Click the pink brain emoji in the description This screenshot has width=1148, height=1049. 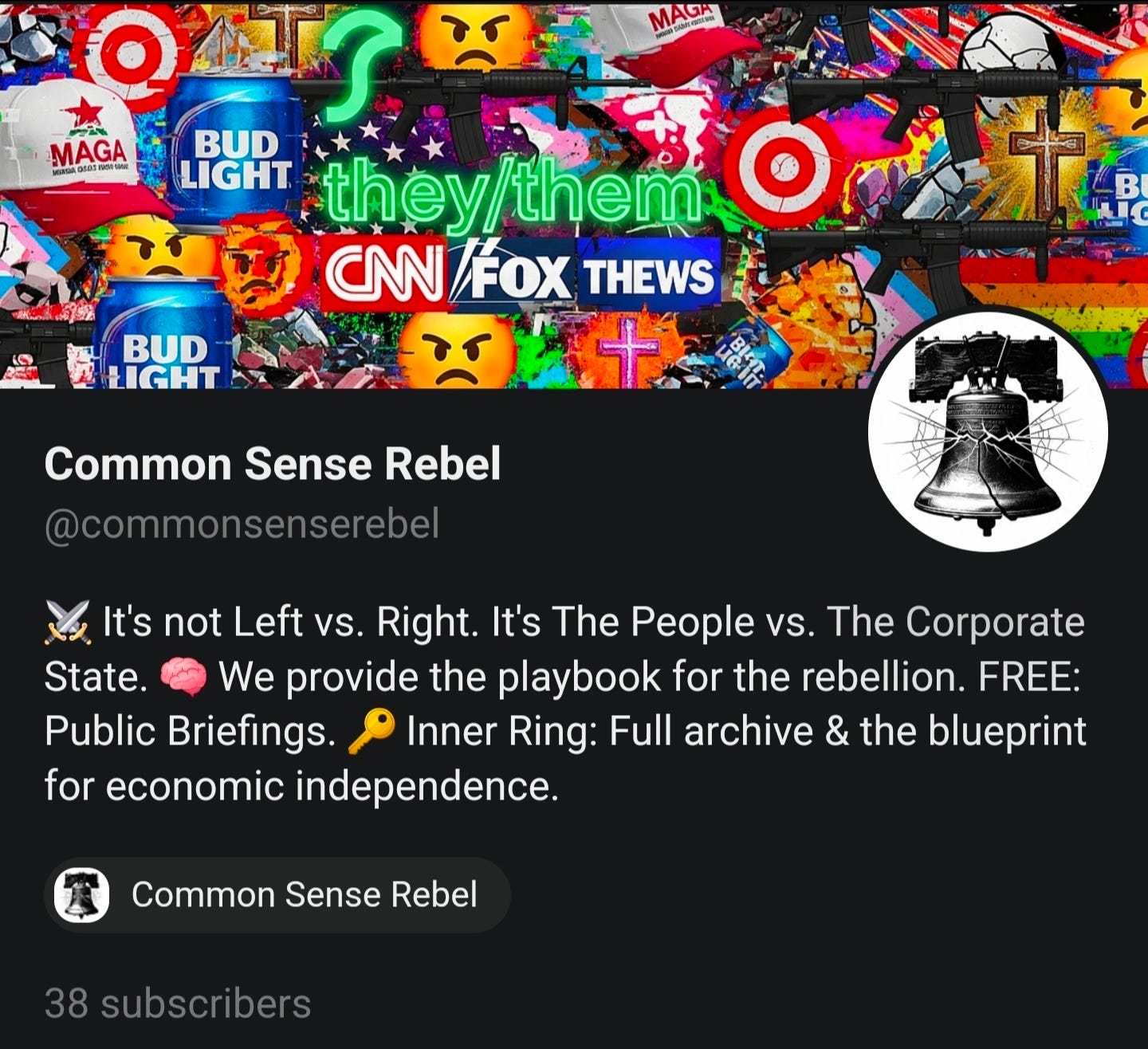pyautogui.click(x=183, y=678)
